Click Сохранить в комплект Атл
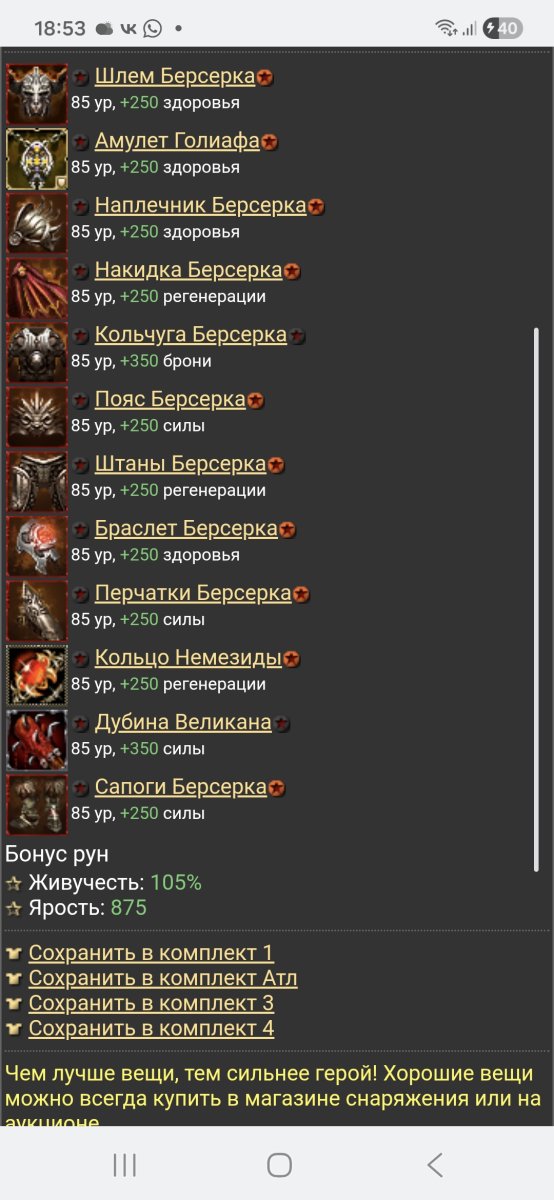The image size is (554, 1200). click(x=163, y=977)
